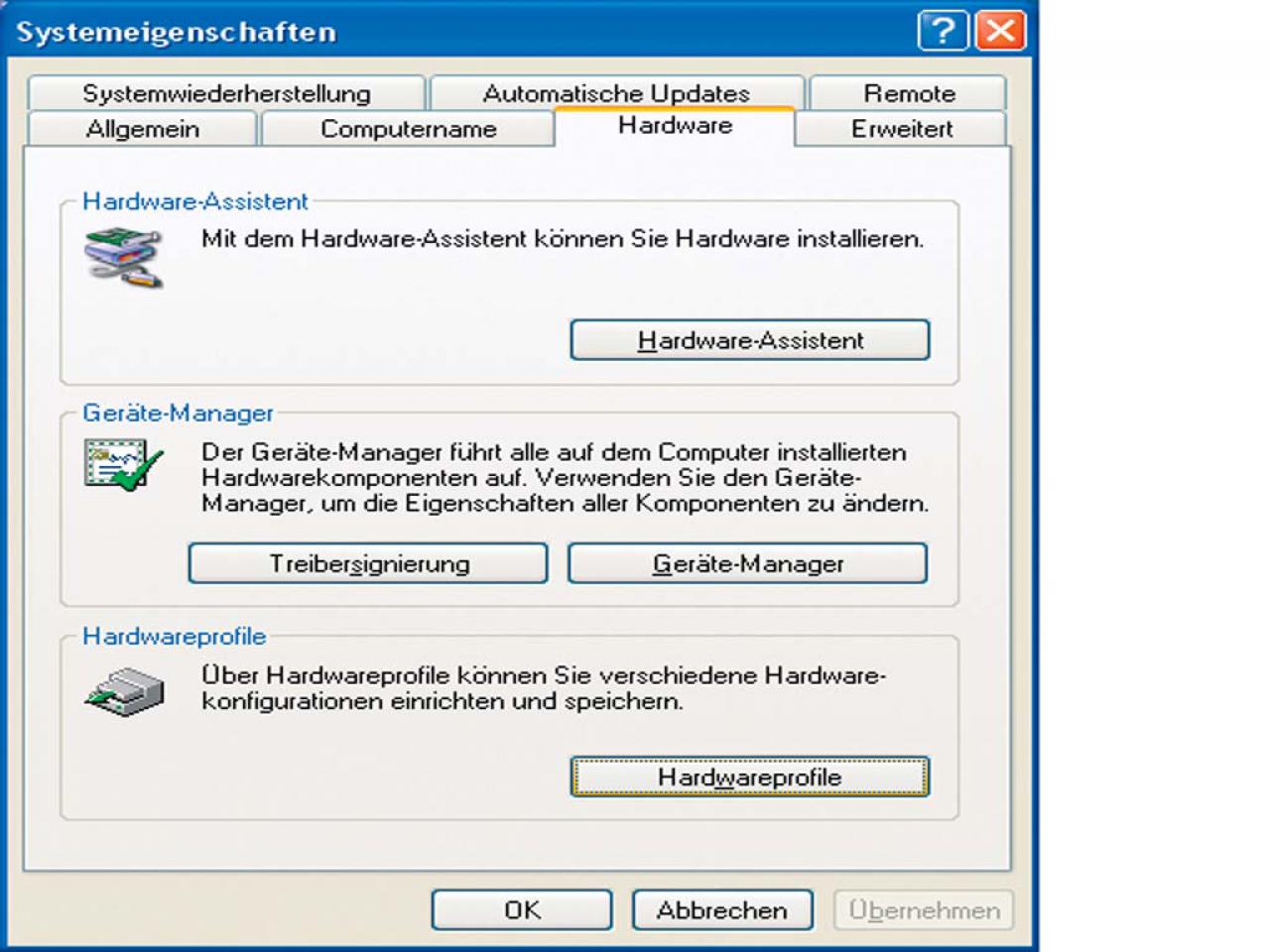Image resolution: width=1270 pixels, height=952 pixels.
Task: Switch to the Systemwiederherstellung tab
Action: (x=226, y=93)
